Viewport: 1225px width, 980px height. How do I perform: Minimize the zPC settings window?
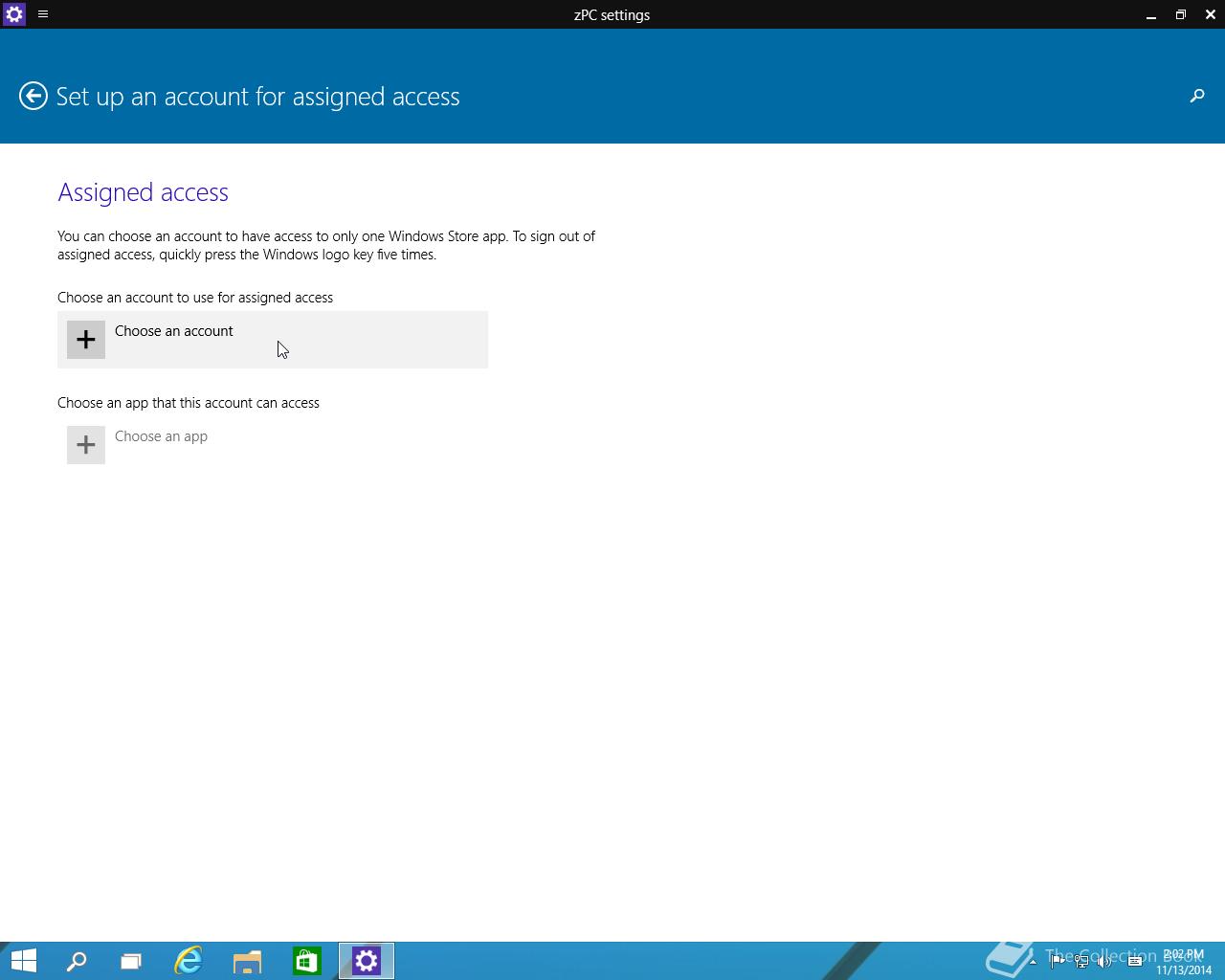tap(1151, 15)
